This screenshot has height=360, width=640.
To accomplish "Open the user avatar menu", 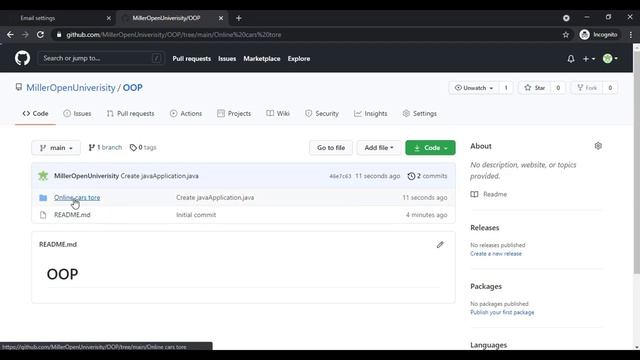I will click(x=610, y=59).
